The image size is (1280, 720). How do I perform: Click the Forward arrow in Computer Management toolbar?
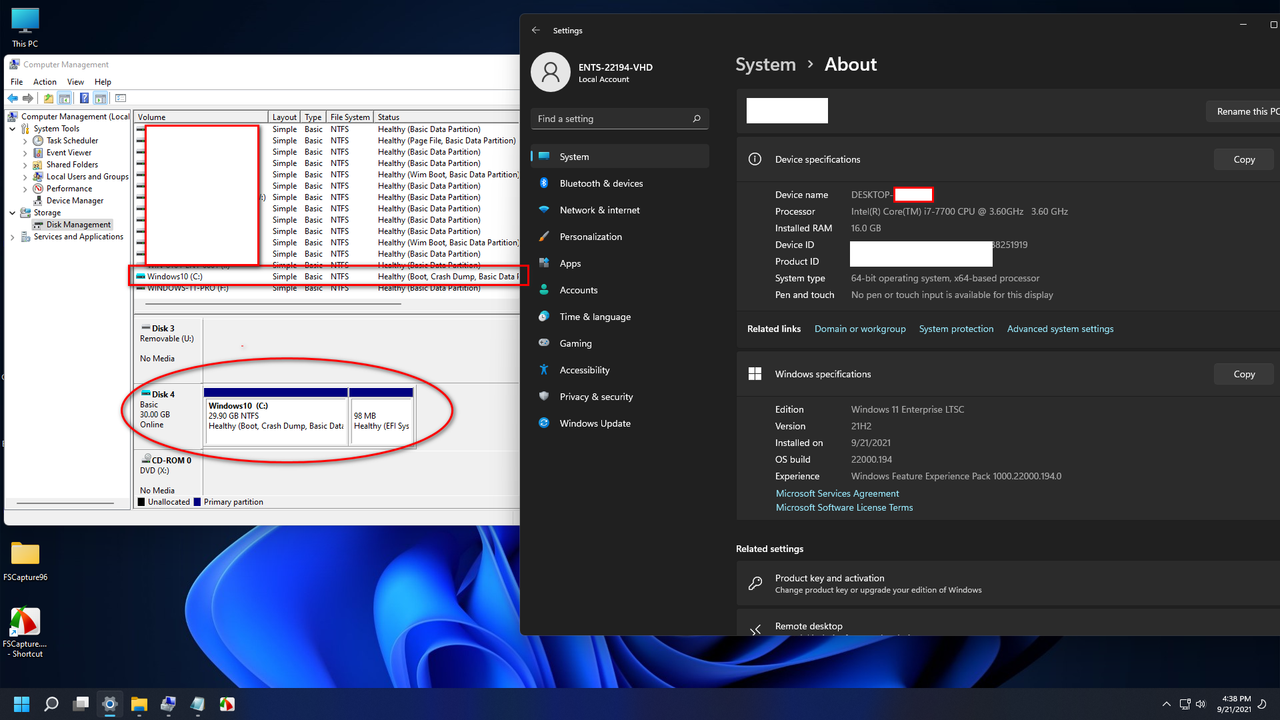click(x=28, y=98)
